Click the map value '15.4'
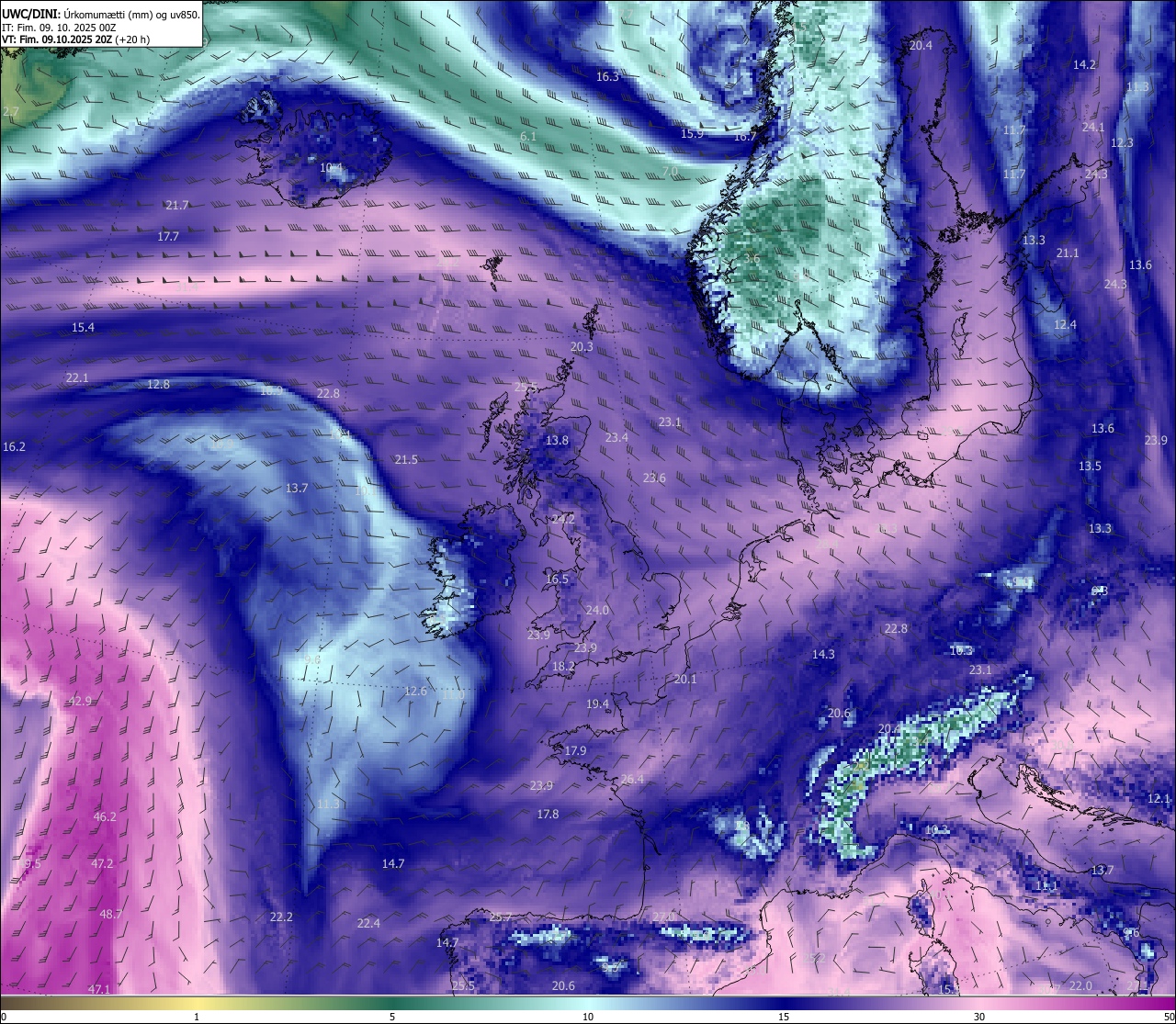The height and width of the screenshot is (1024, 1176). (83, 327)
